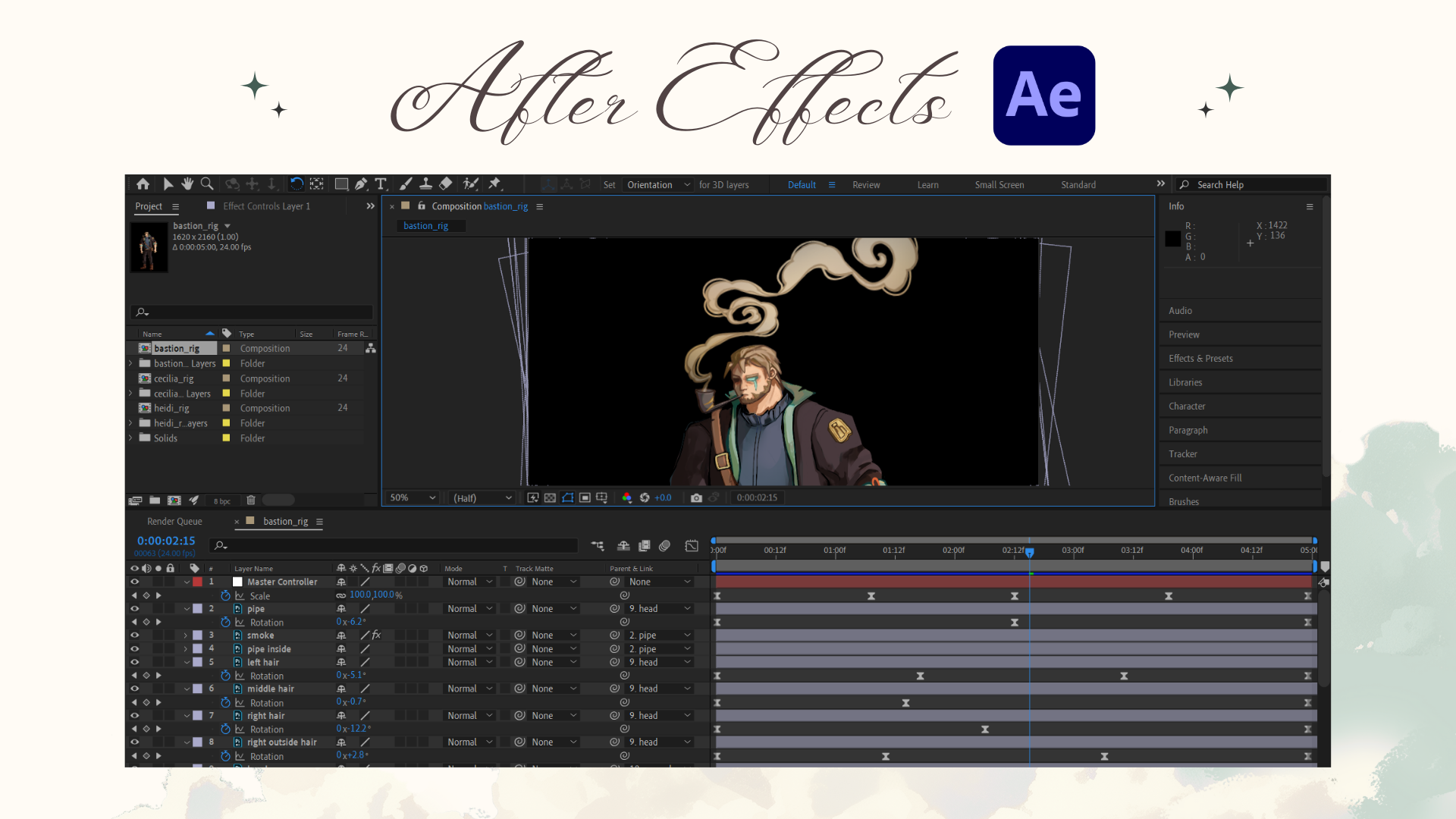Select the Clone Stamp tool
1456x819 pixels.
click(x=426, y=184)
